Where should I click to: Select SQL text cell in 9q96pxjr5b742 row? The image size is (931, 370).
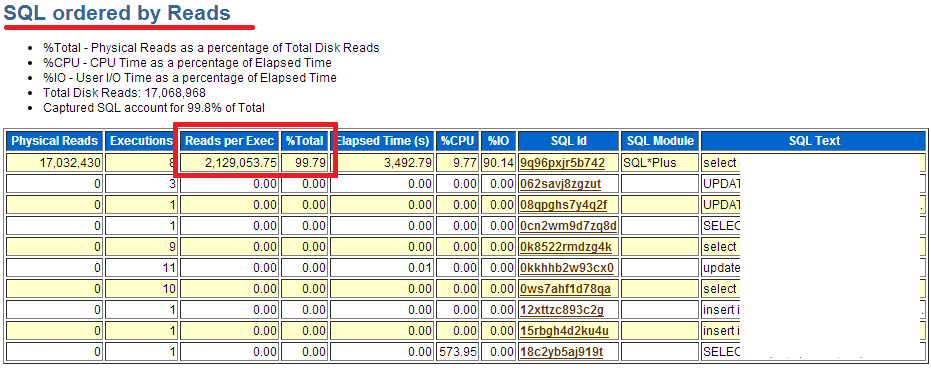(813, 163)
